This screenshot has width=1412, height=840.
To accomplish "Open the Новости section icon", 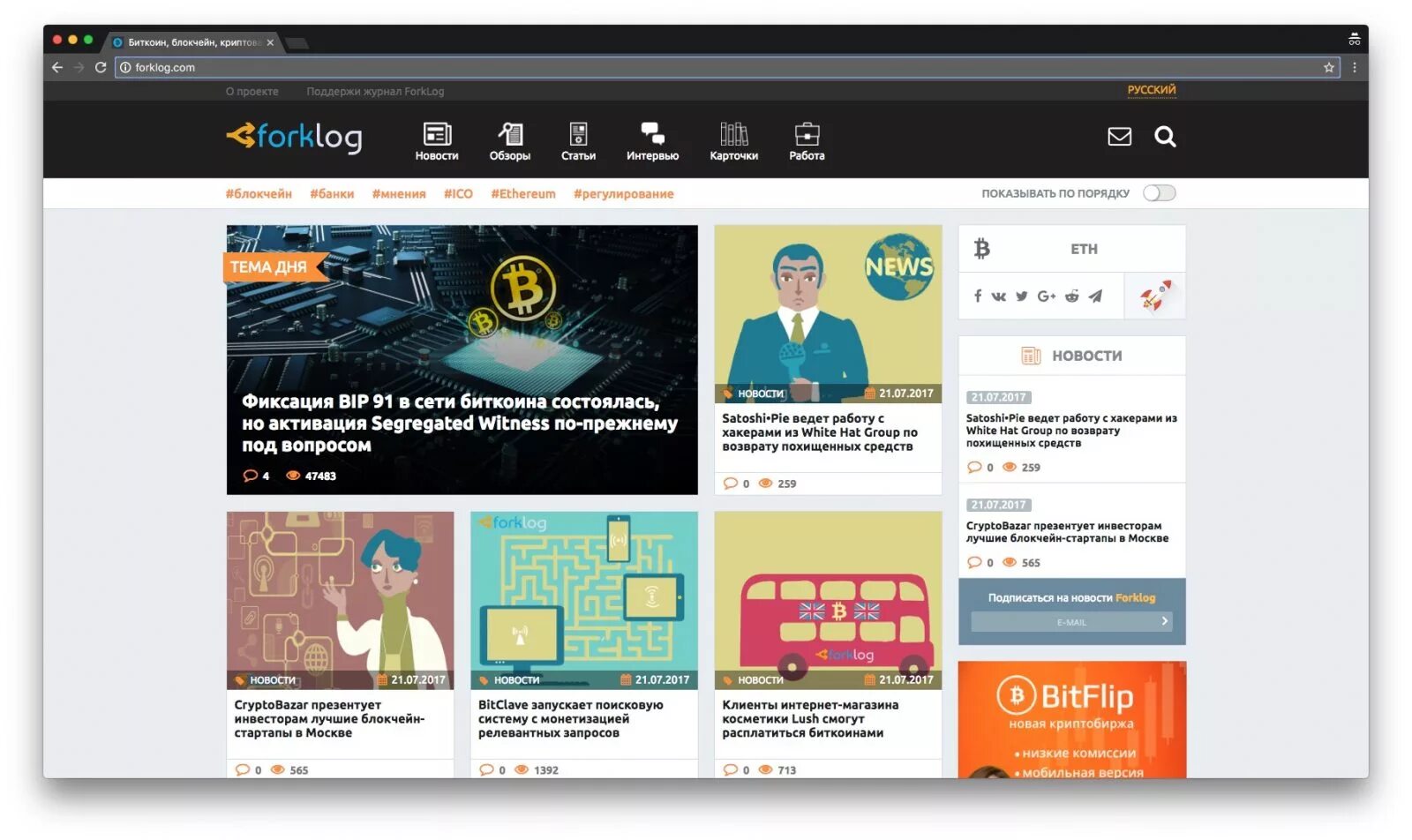I will pyautogui.click(x=437, y=134).
